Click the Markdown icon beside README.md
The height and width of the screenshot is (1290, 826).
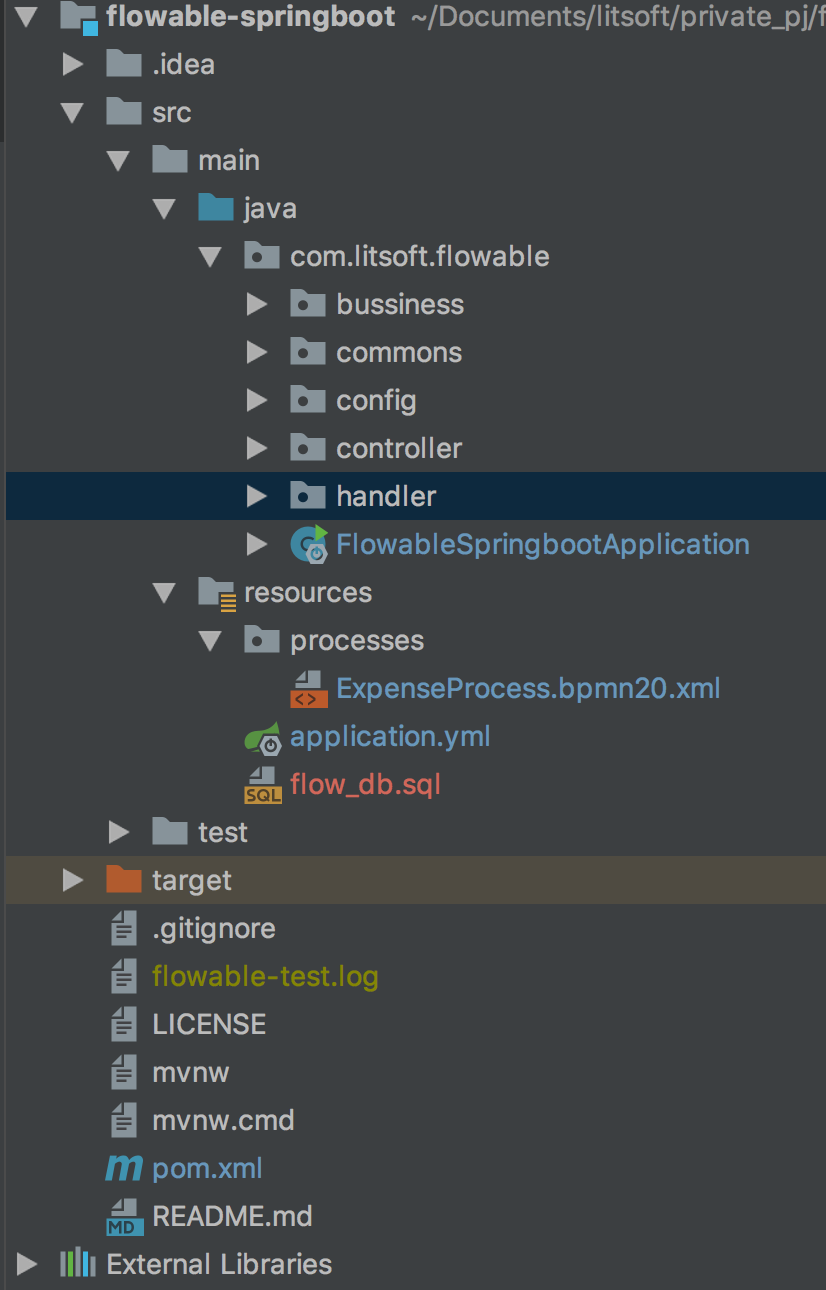(x=122, y=1216)
